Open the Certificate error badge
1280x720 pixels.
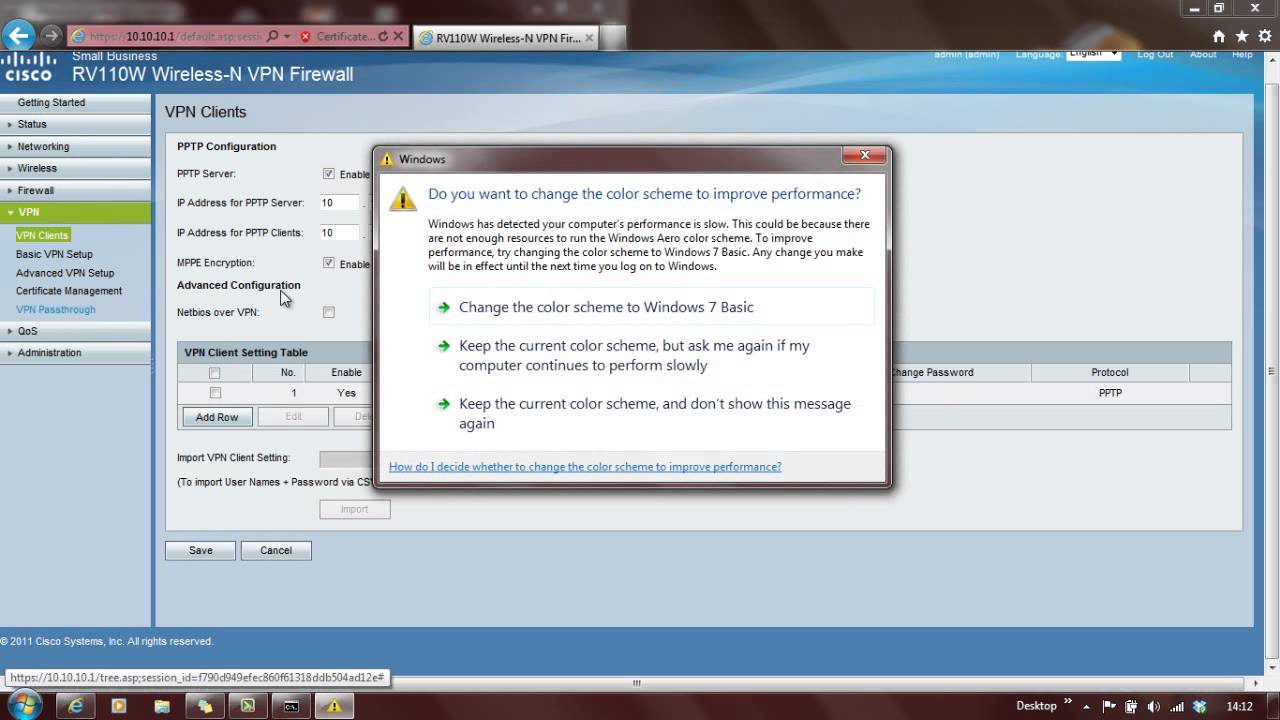[337, 37]
